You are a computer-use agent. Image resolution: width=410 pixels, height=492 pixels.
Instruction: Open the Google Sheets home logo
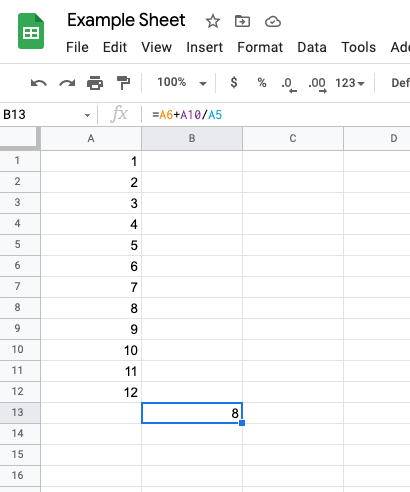[31, 31]
